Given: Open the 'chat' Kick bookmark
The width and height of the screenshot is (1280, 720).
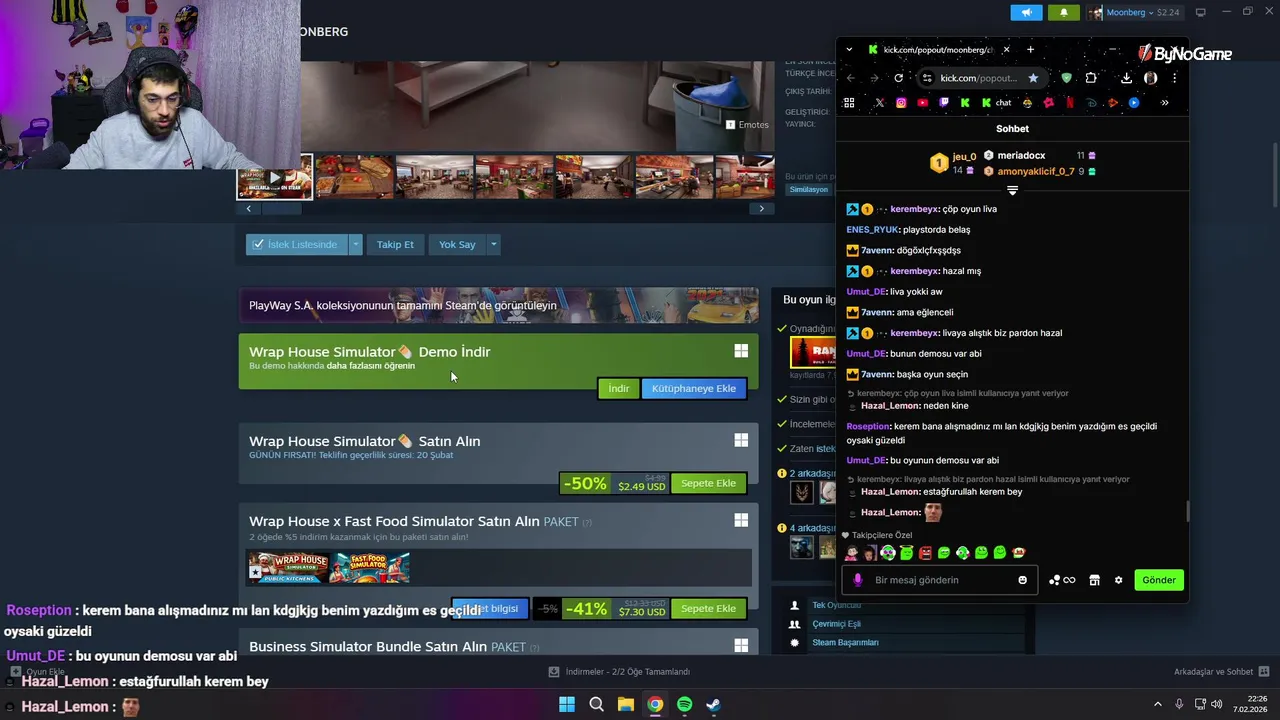Looking at the screenshot, I should click(996, 102).
